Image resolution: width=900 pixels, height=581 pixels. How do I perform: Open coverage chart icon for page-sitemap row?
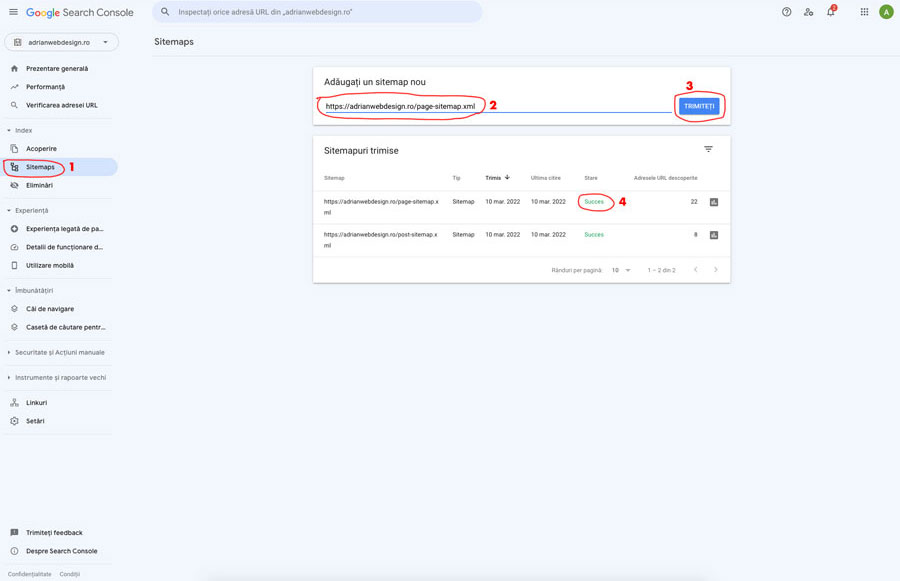(713, 202)
